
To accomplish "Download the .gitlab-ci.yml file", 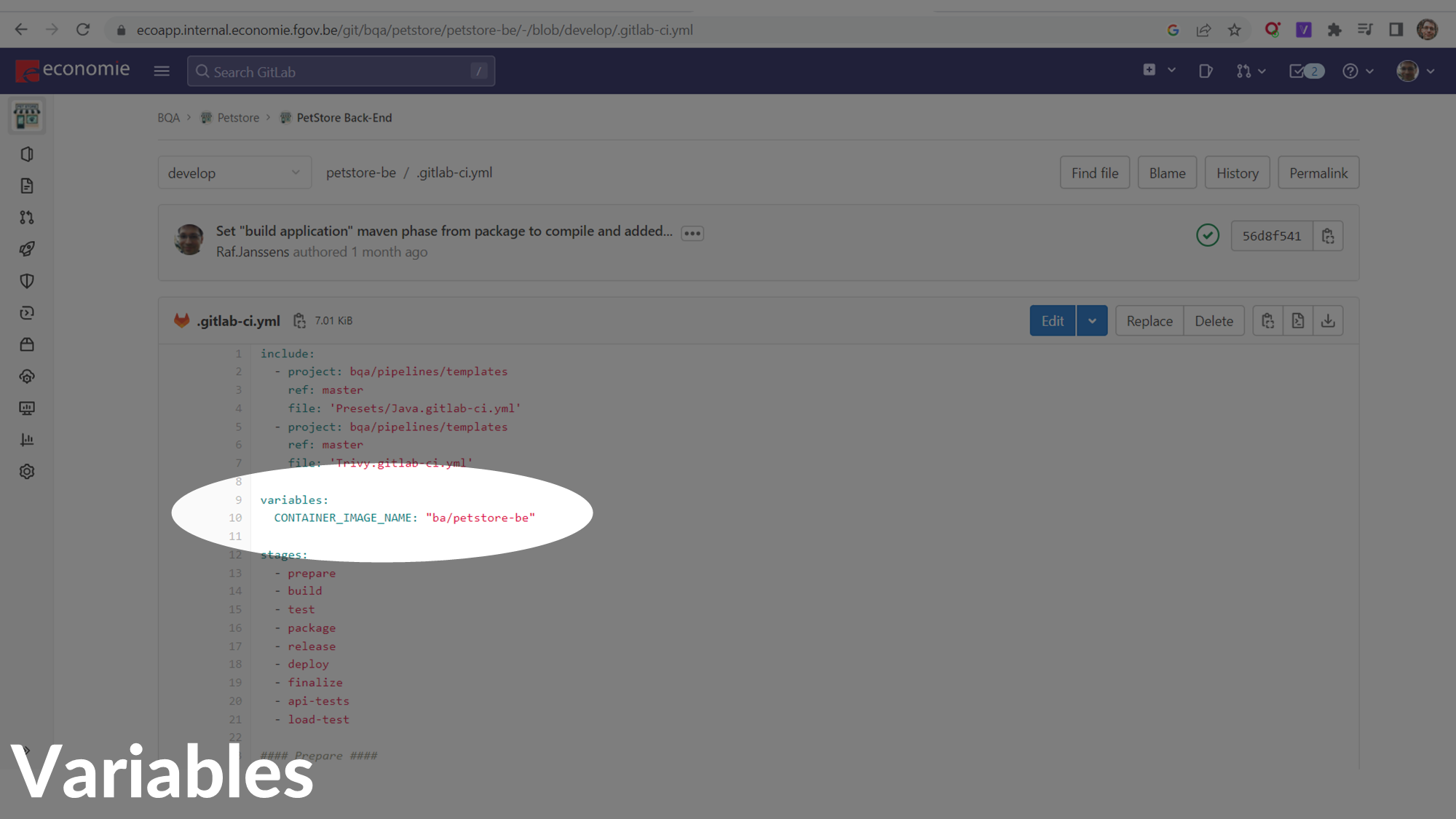I will tap(1328, 321).
